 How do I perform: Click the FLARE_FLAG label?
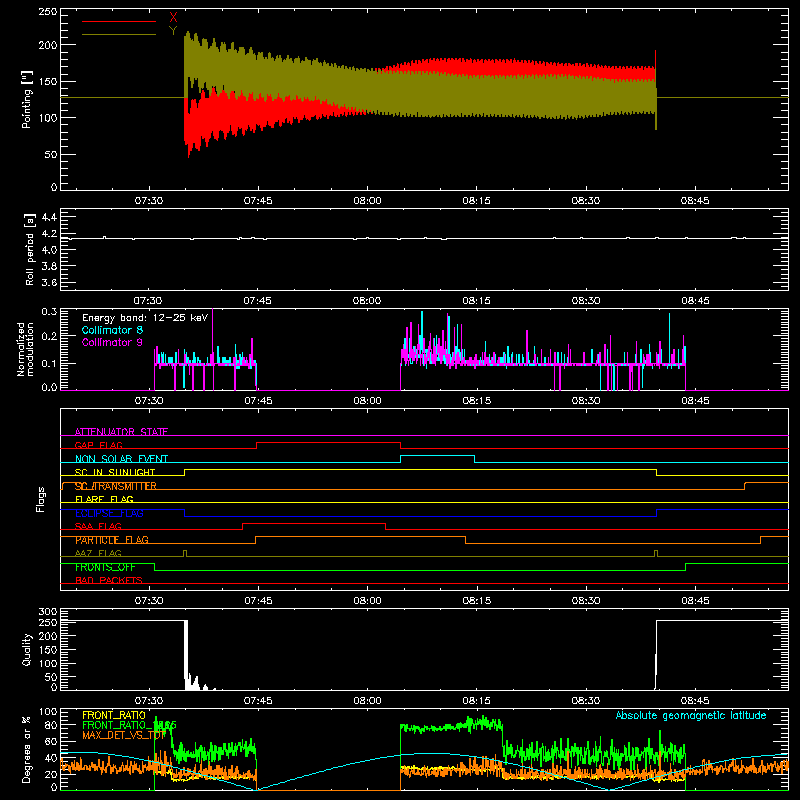click(x=104, y=499)
